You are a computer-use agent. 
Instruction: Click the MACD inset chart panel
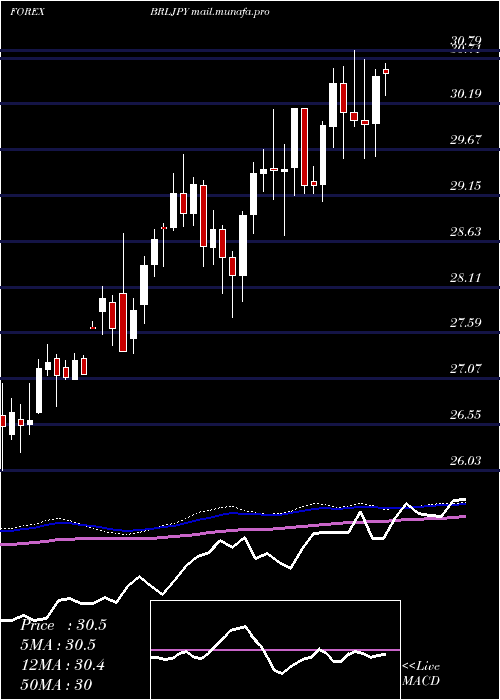(x=275, y=650)
